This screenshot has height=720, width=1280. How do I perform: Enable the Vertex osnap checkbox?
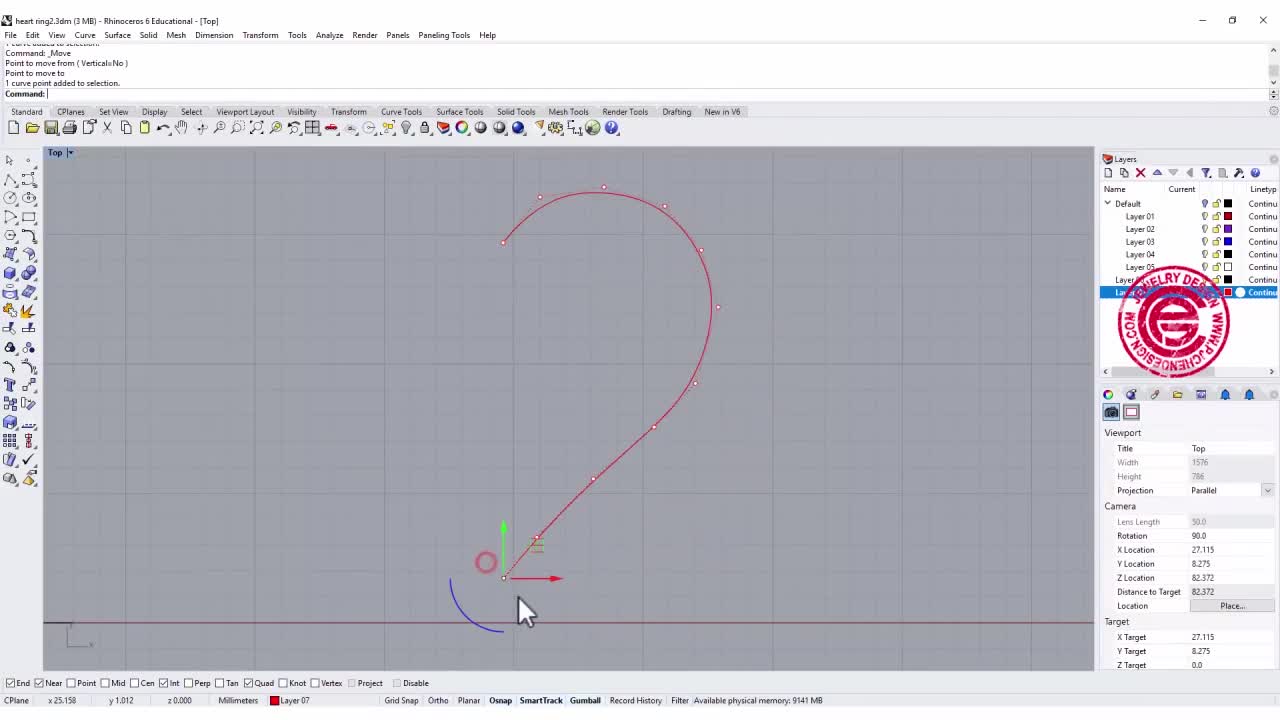tap(313, 683)
